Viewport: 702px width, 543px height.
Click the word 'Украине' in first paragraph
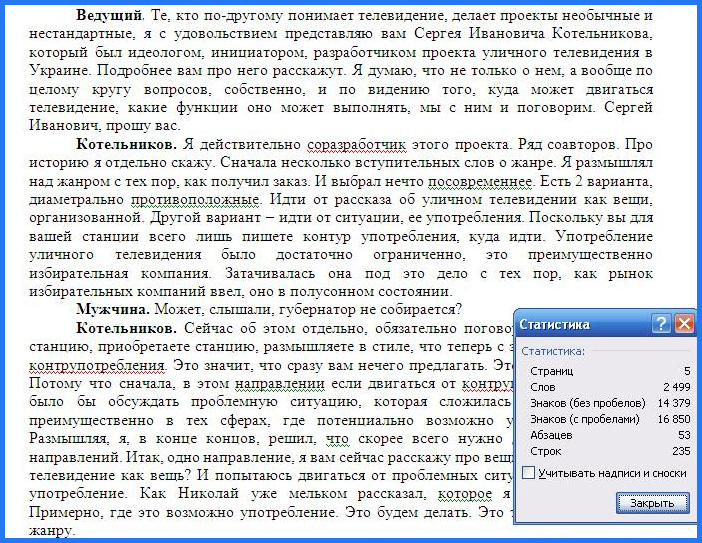click(x=58, y=71)
